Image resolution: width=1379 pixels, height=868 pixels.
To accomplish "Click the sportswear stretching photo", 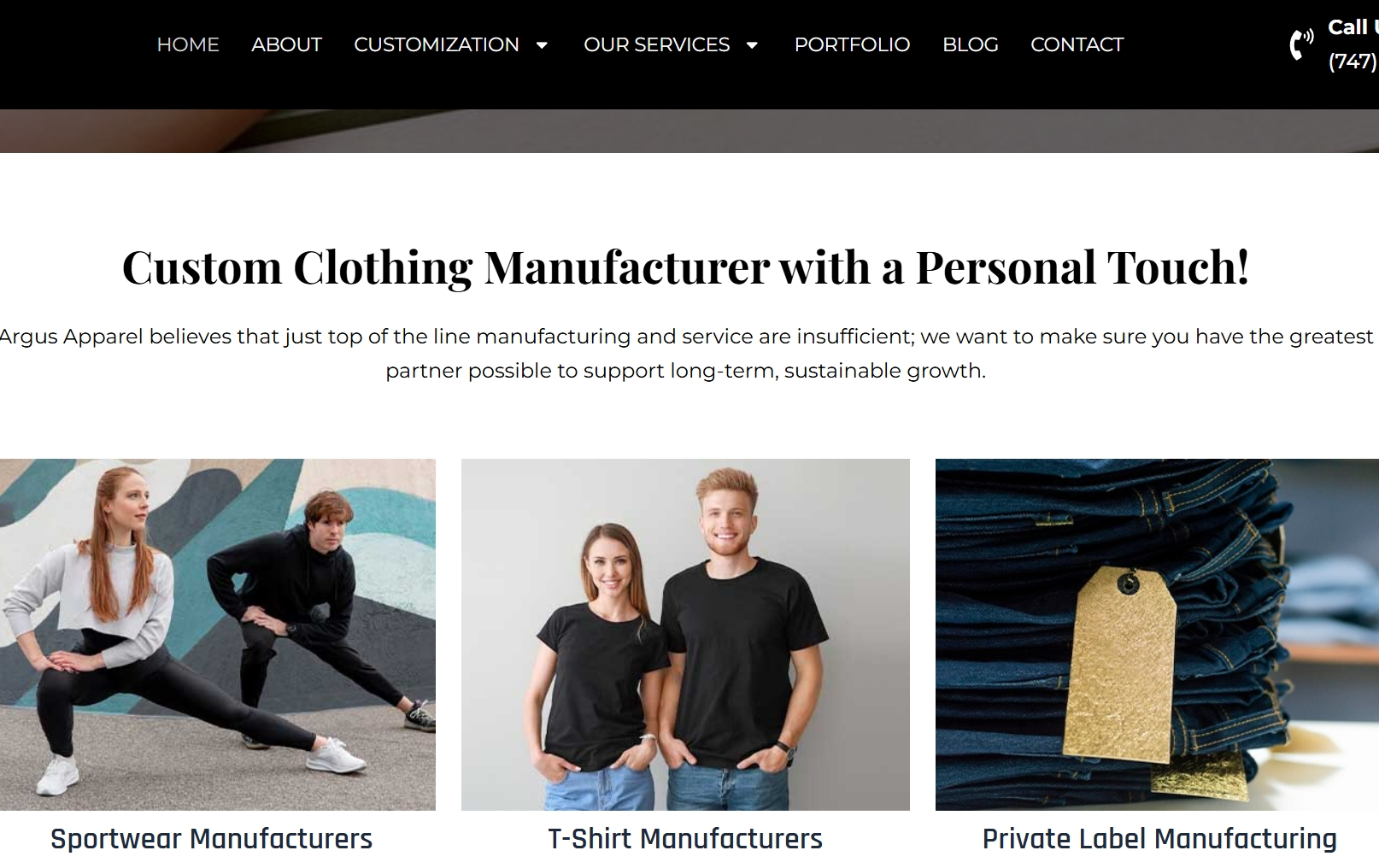I will tap(218, 634).
